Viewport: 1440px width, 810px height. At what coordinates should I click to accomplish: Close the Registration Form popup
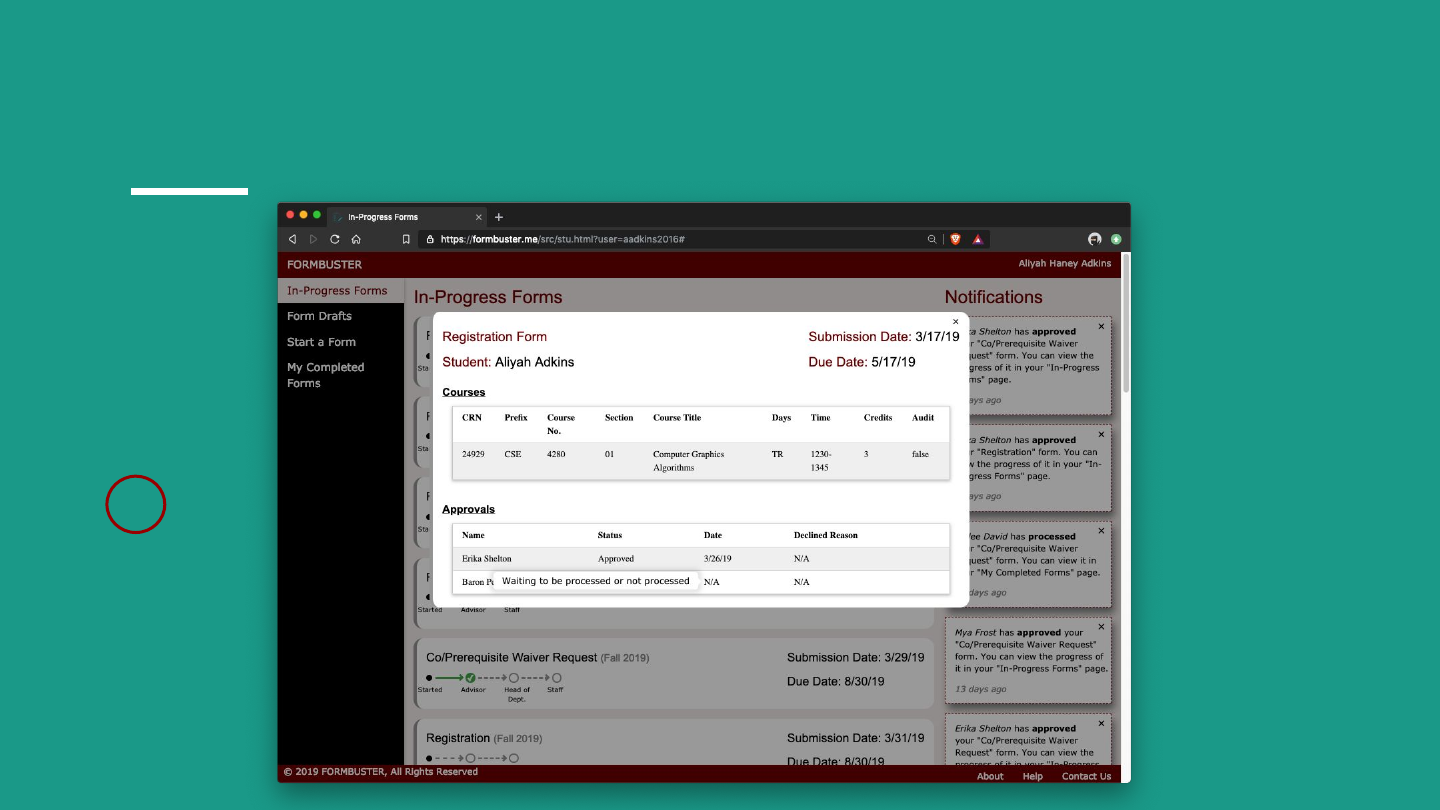tap(955, 322)
